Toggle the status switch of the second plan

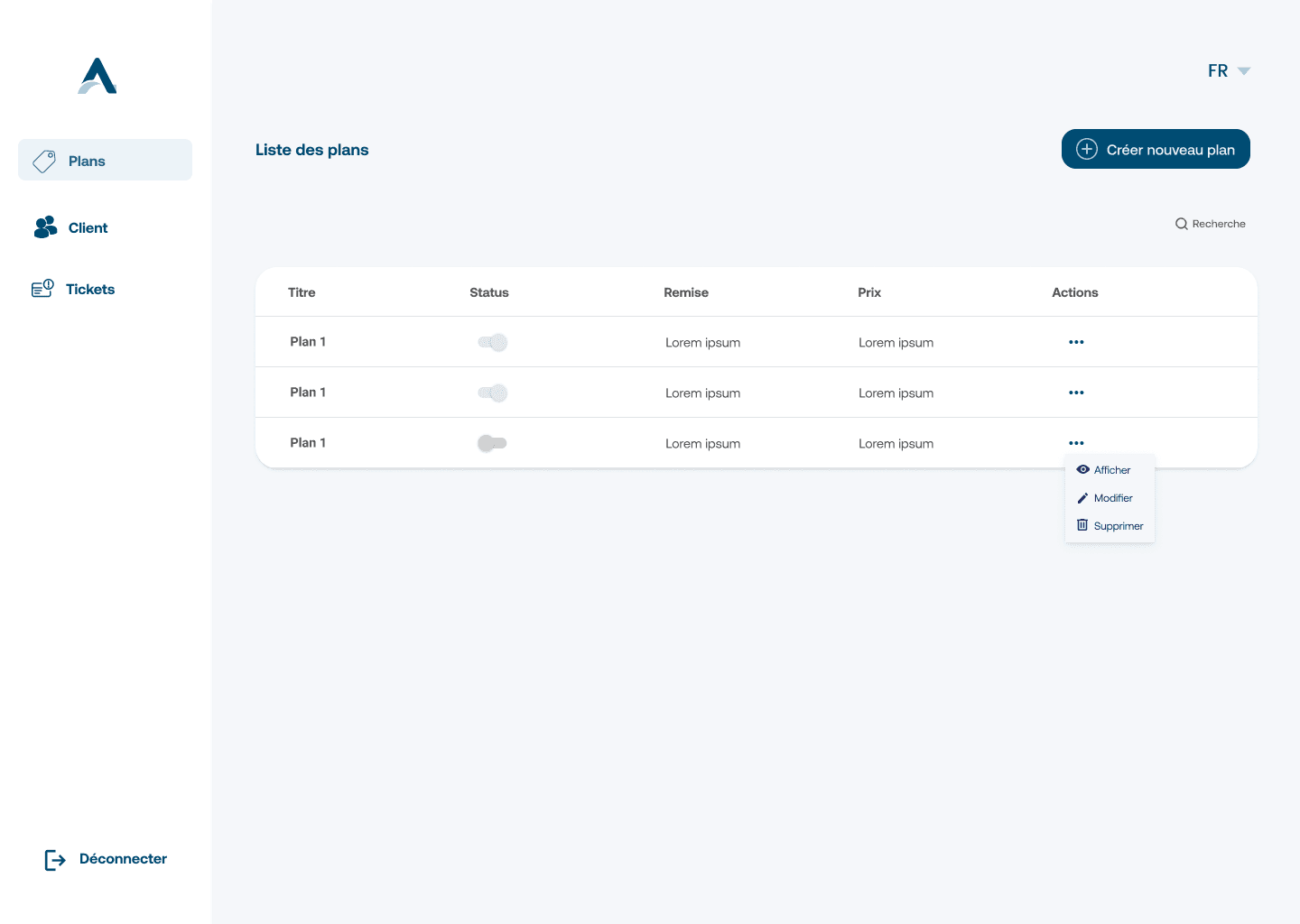pyautogui.click(x=493, y=393)
